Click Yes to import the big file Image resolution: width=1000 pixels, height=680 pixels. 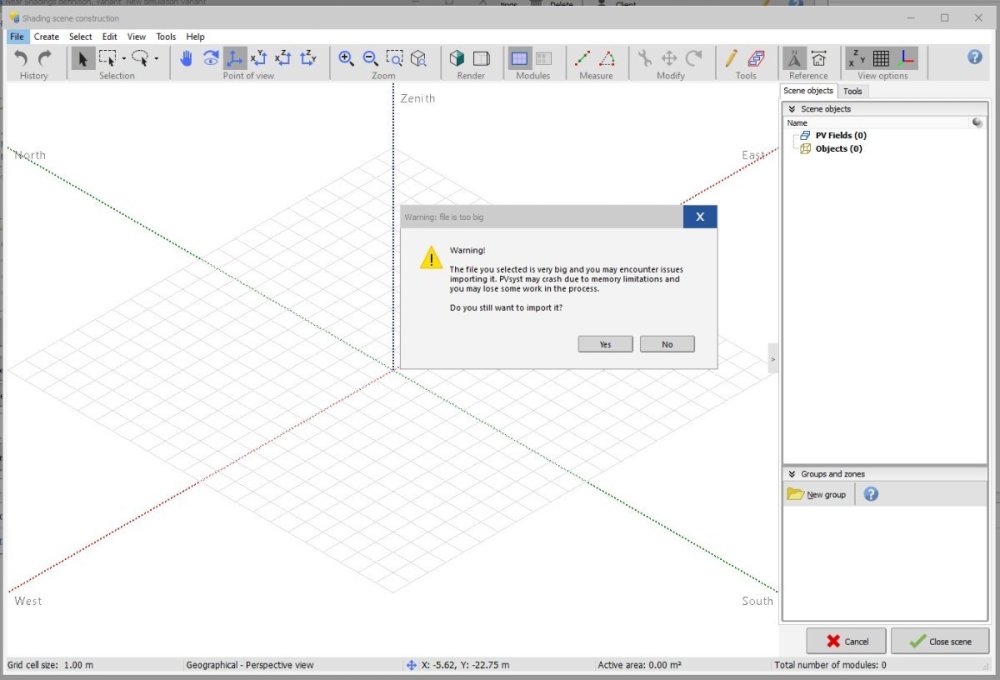coord(605,343)
